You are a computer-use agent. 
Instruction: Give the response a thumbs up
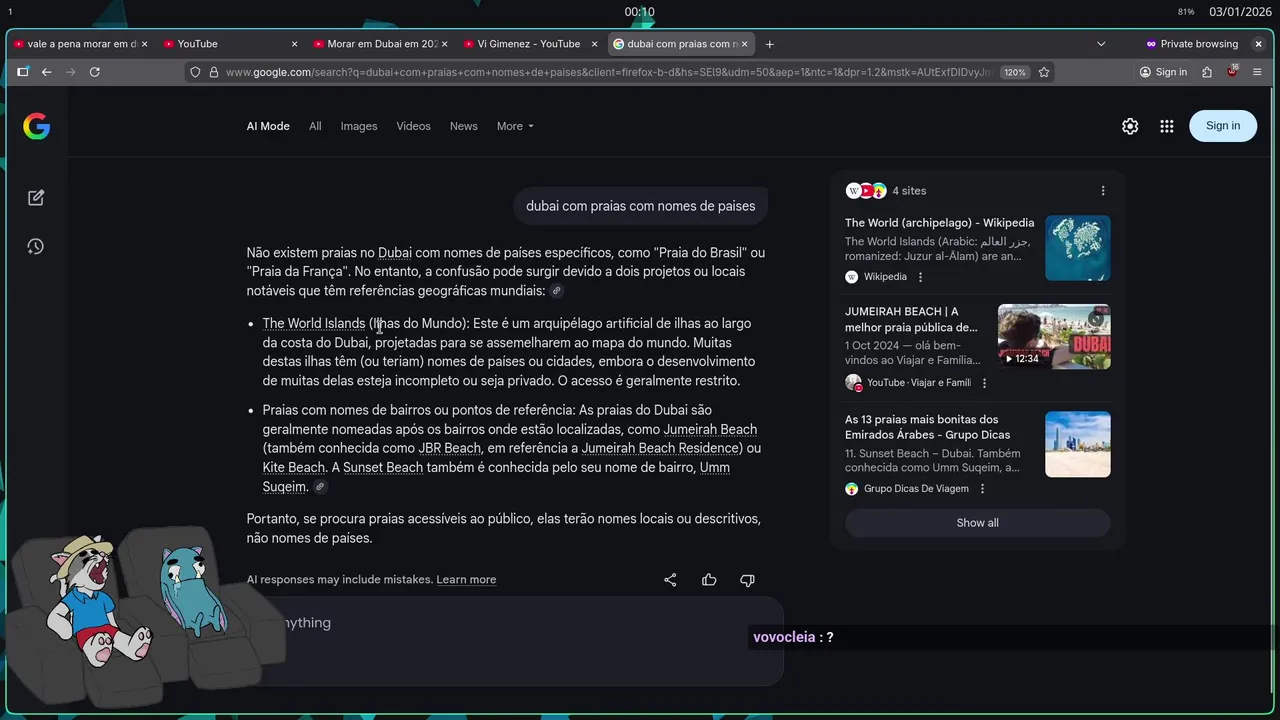click(x=709, y=580)
